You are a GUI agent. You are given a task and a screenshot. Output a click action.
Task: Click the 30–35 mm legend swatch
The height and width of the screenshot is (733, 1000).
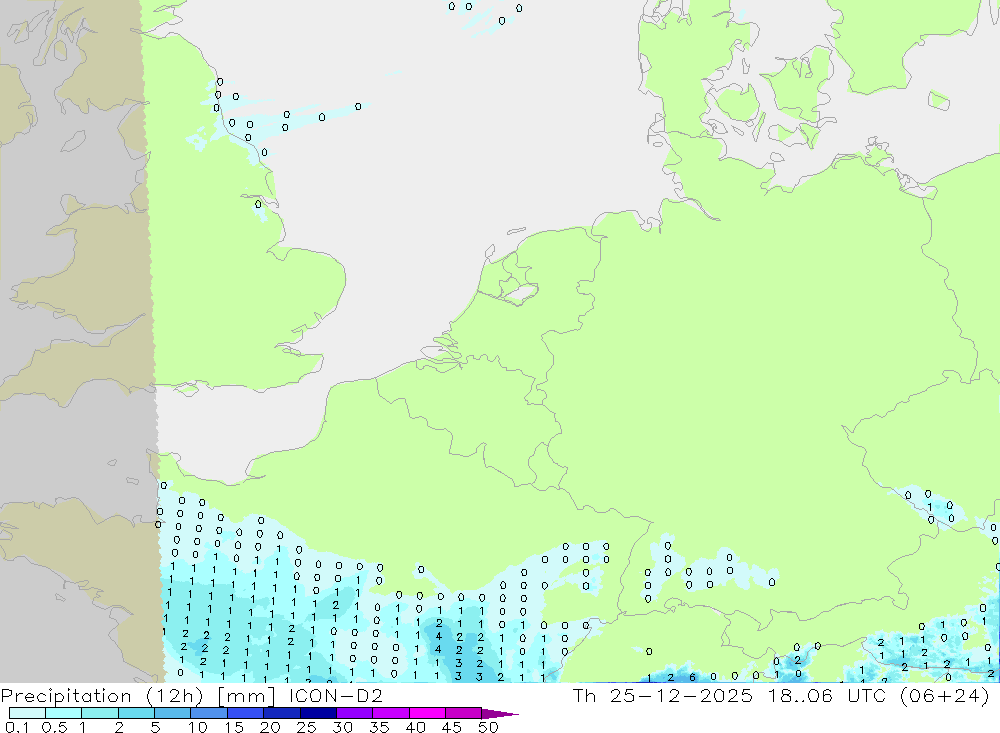click(355, 713)
